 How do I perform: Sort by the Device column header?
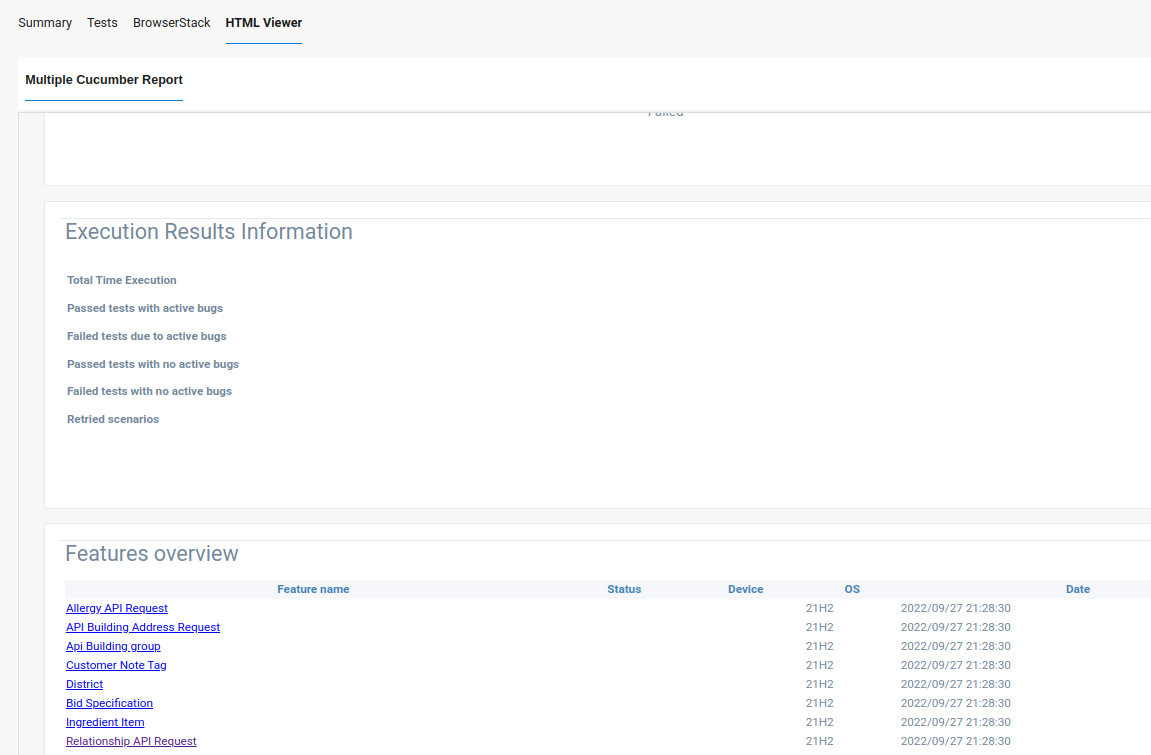745,589
